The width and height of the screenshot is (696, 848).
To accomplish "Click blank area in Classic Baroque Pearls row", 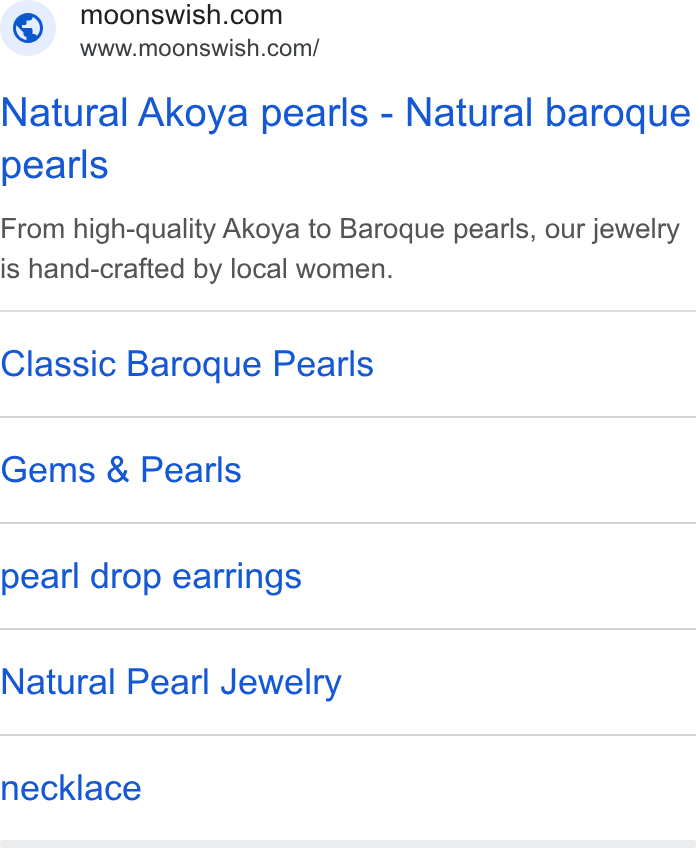I will [x=533, y=364].
